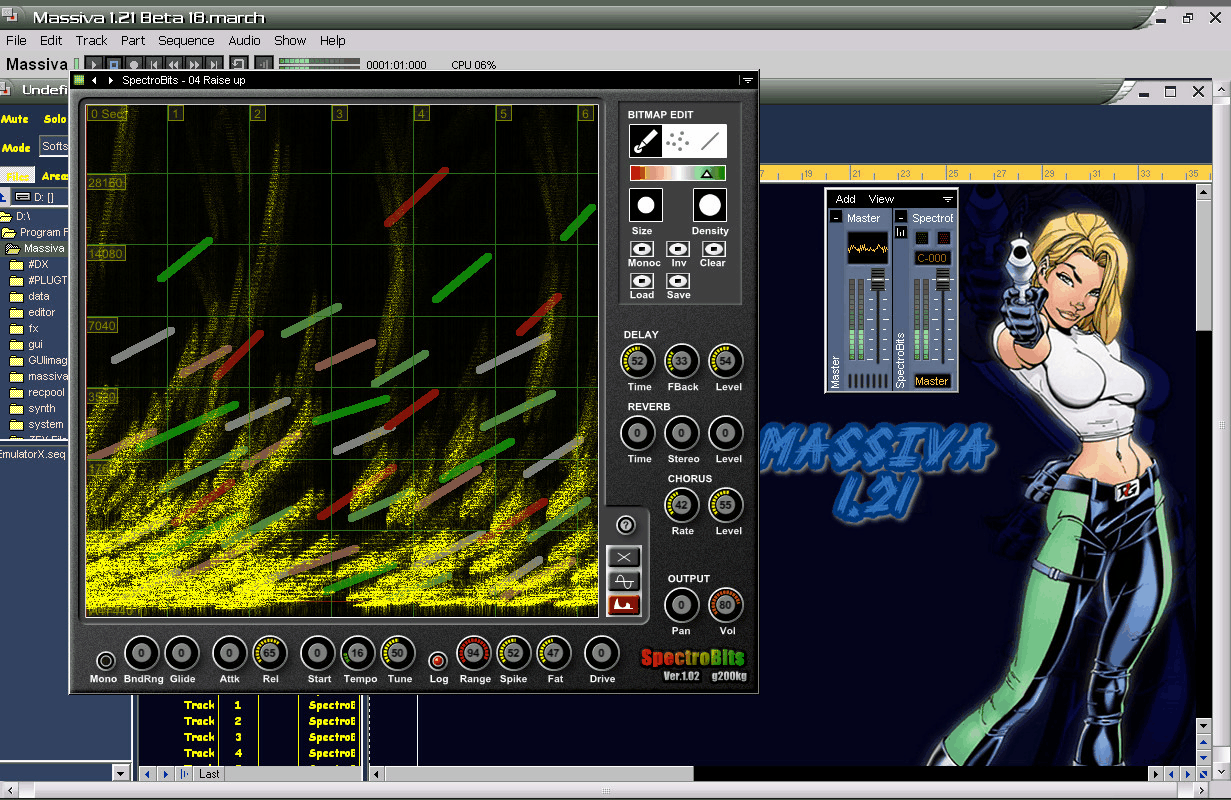Toggle the red LED button in the SpectroBits channel
The height and width of the screenshot is (800, 1231).
943,238
